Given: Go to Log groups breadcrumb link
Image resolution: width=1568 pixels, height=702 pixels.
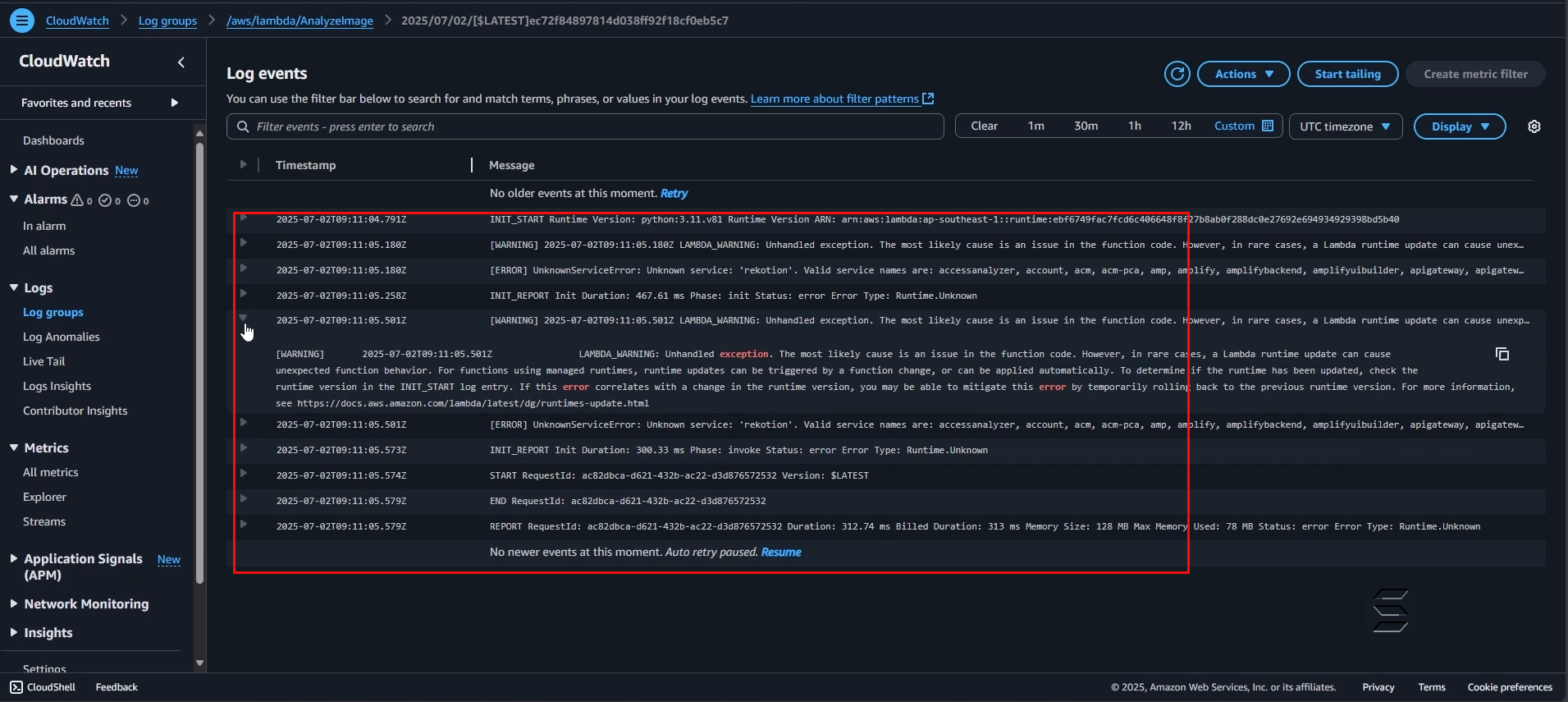Looking at the screenshot, I should click(x=167, y=21).
